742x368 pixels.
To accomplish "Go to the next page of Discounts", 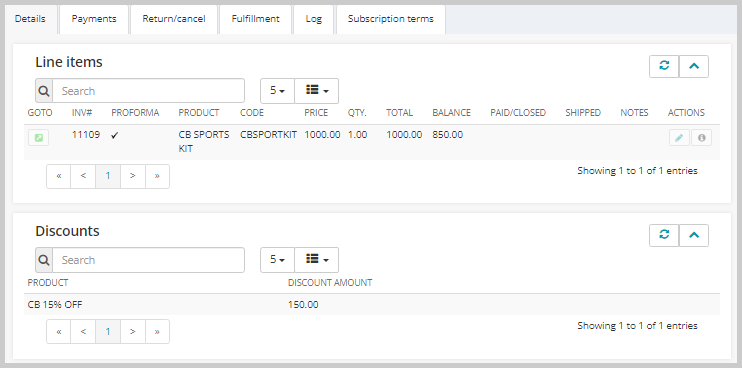I will point(132,332).
